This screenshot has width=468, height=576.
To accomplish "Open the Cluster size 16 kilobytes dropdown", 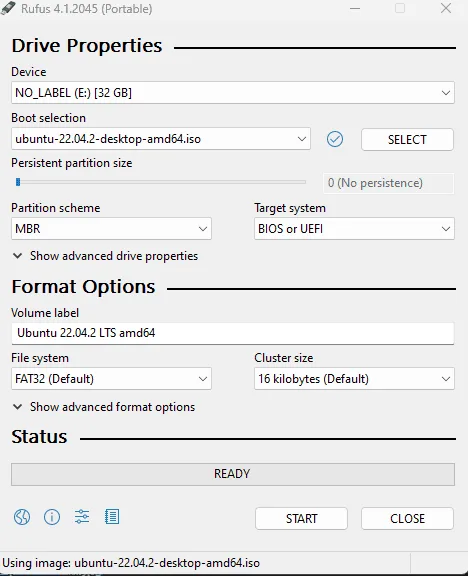I will 354,379.
